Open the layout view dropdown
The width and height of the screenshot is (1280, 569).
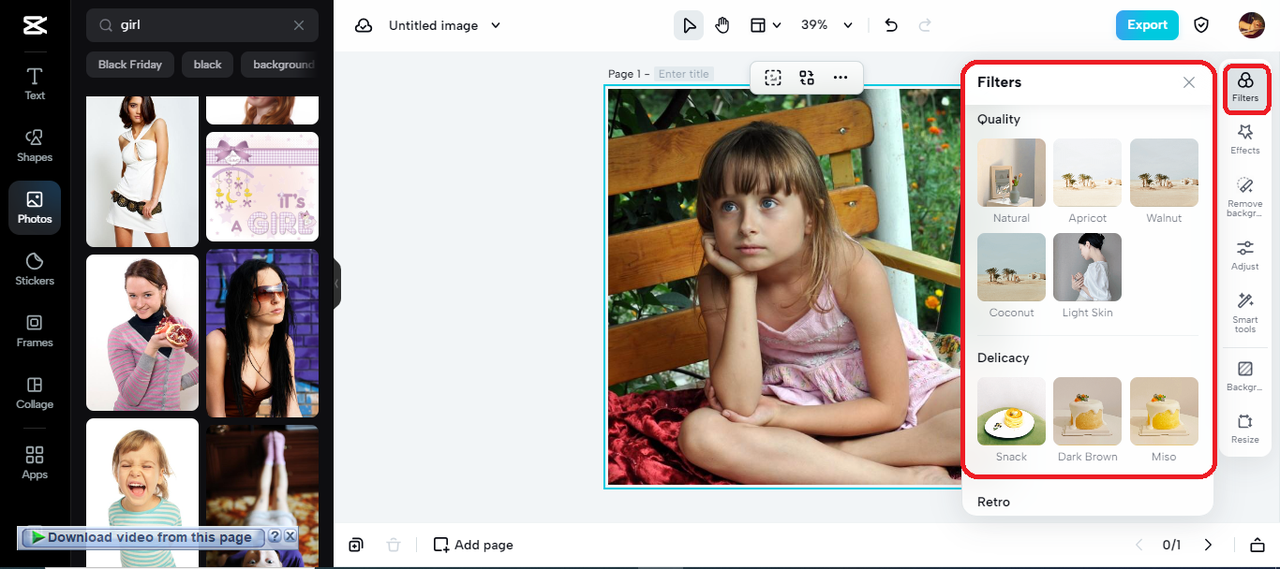point(765,25)
